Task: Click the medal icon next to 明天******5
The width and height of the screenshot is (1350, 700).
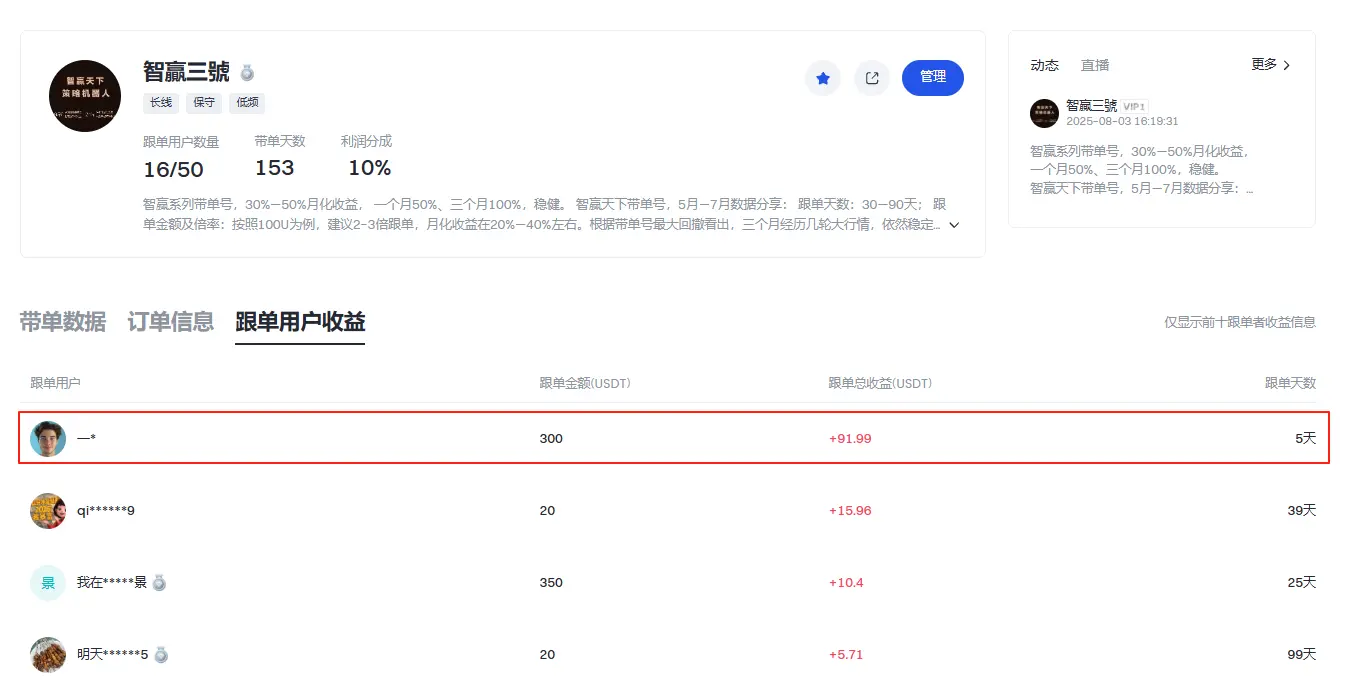Action: pyautogui.click(x=161, y=654)
